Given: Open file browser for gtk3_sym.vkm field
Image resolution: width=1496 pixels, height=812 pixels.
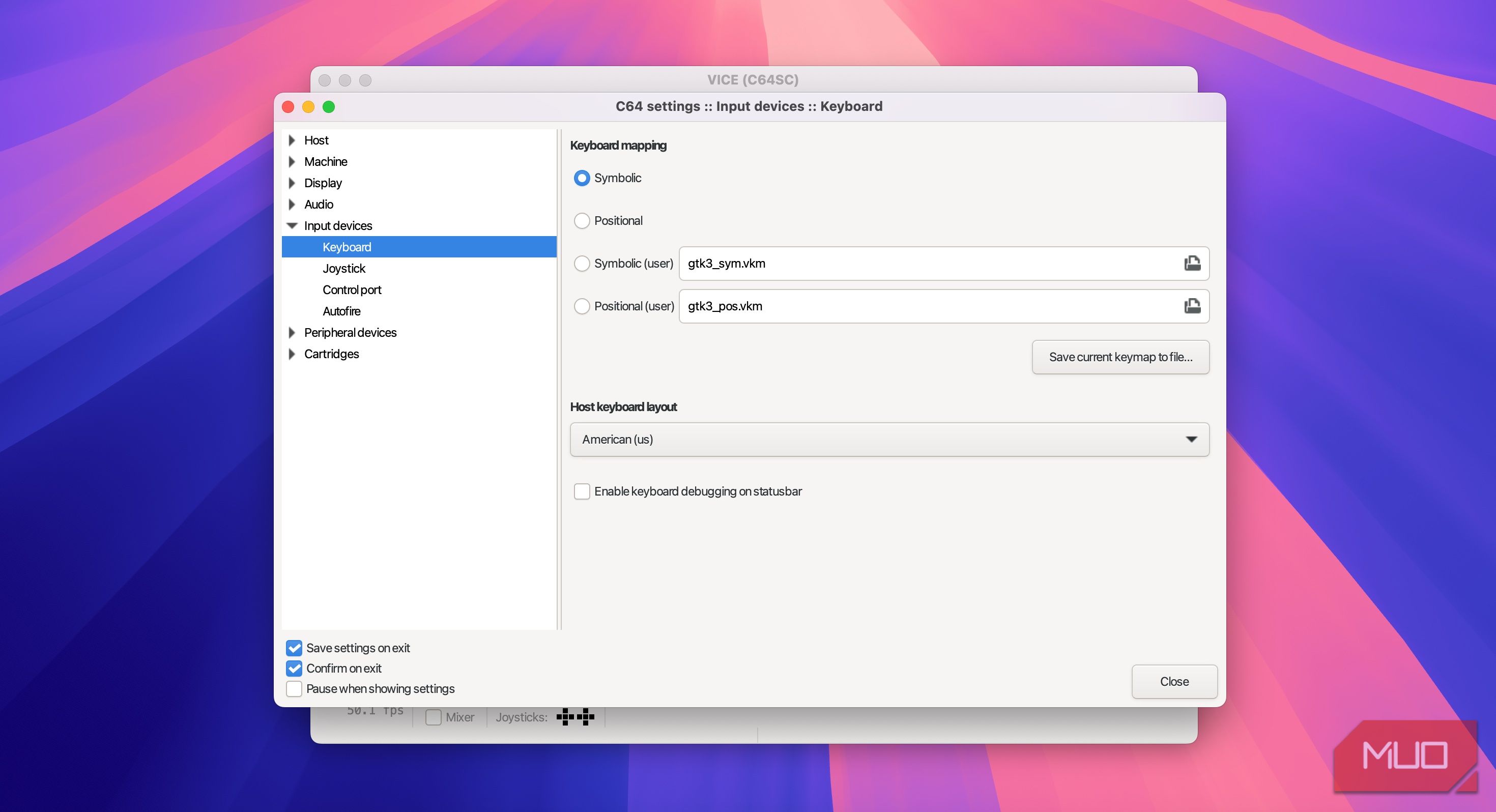Looking at the screenshot, I should (1192, 263).
